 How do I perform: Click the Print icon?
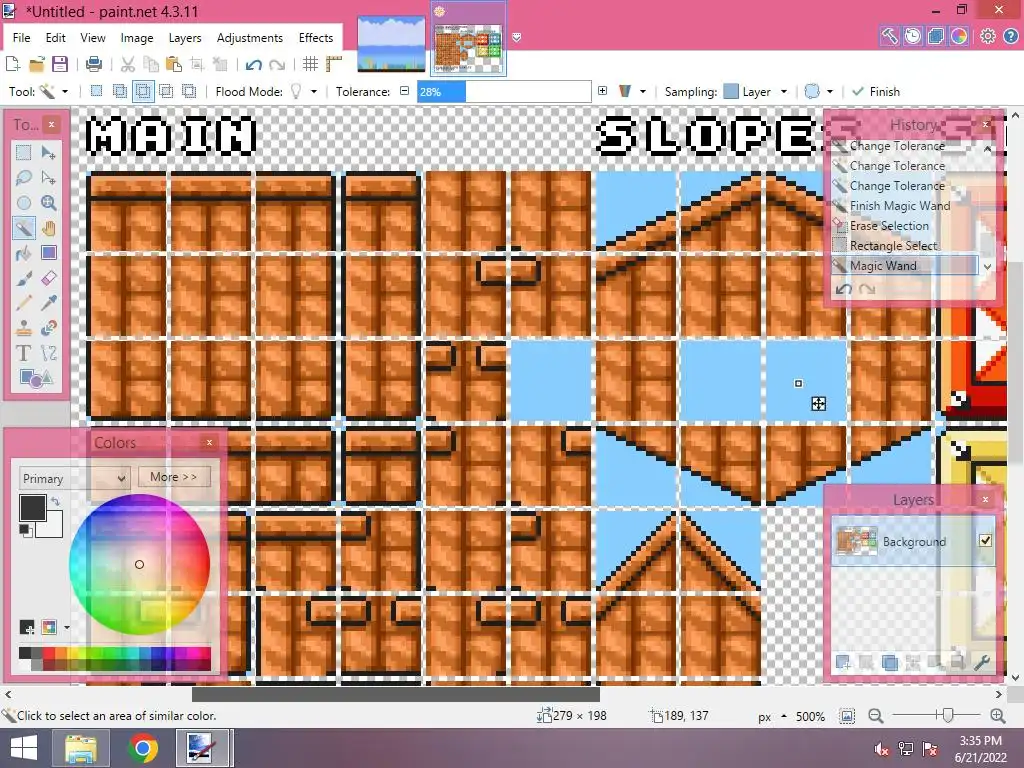(x=94, y=64)
